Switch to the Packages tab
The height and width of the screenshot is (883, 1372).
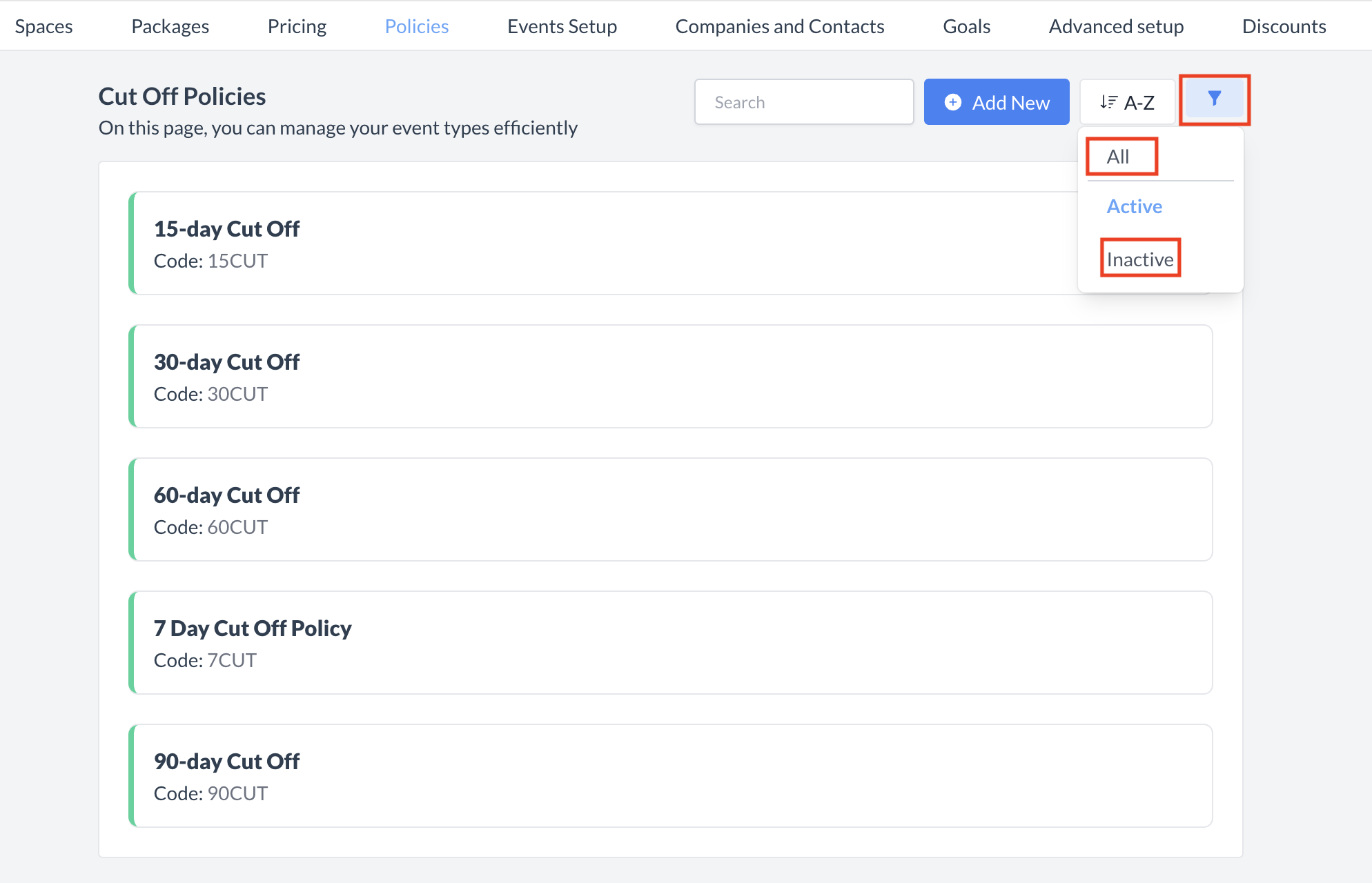click(170, 26)
